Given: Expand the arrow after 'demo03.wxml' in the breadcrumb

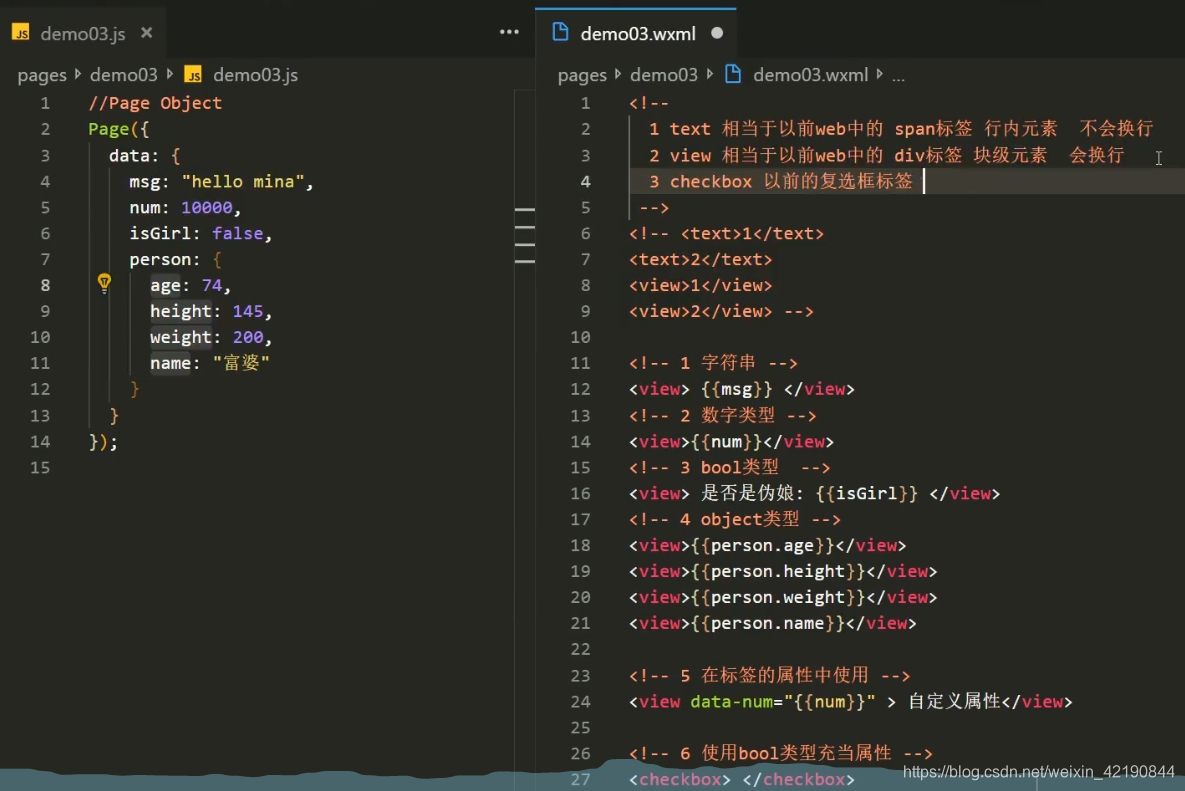Looking at the screenshot, I should 880,74.
